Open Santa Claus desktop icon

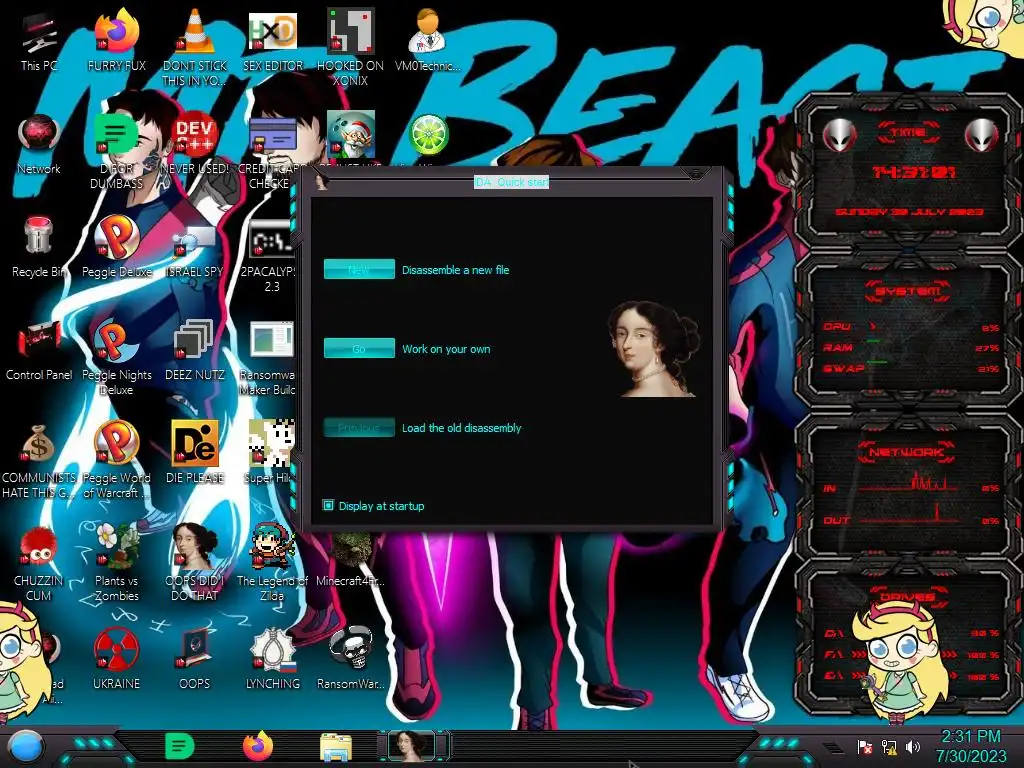pyautogui.click(x=351, y=135)
